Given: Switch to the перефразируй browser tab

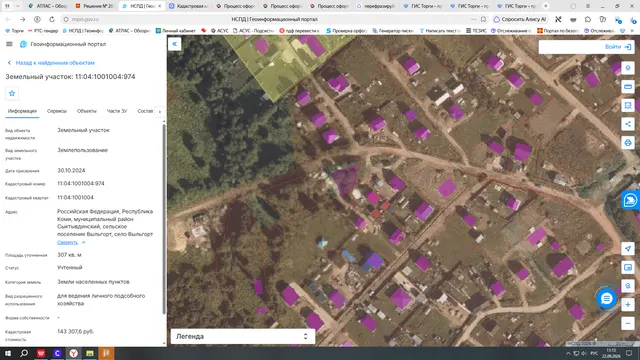Looking at the screenshot, I should pyautogui.click(x=376, y=6).
